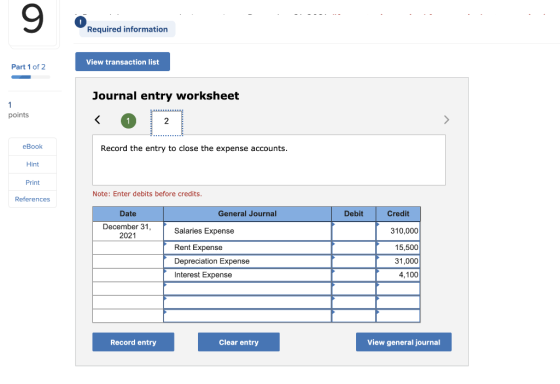This screenshot has height=384, width=560.
Task: Click the Record entry button
Action: click(x=133, y=342)
